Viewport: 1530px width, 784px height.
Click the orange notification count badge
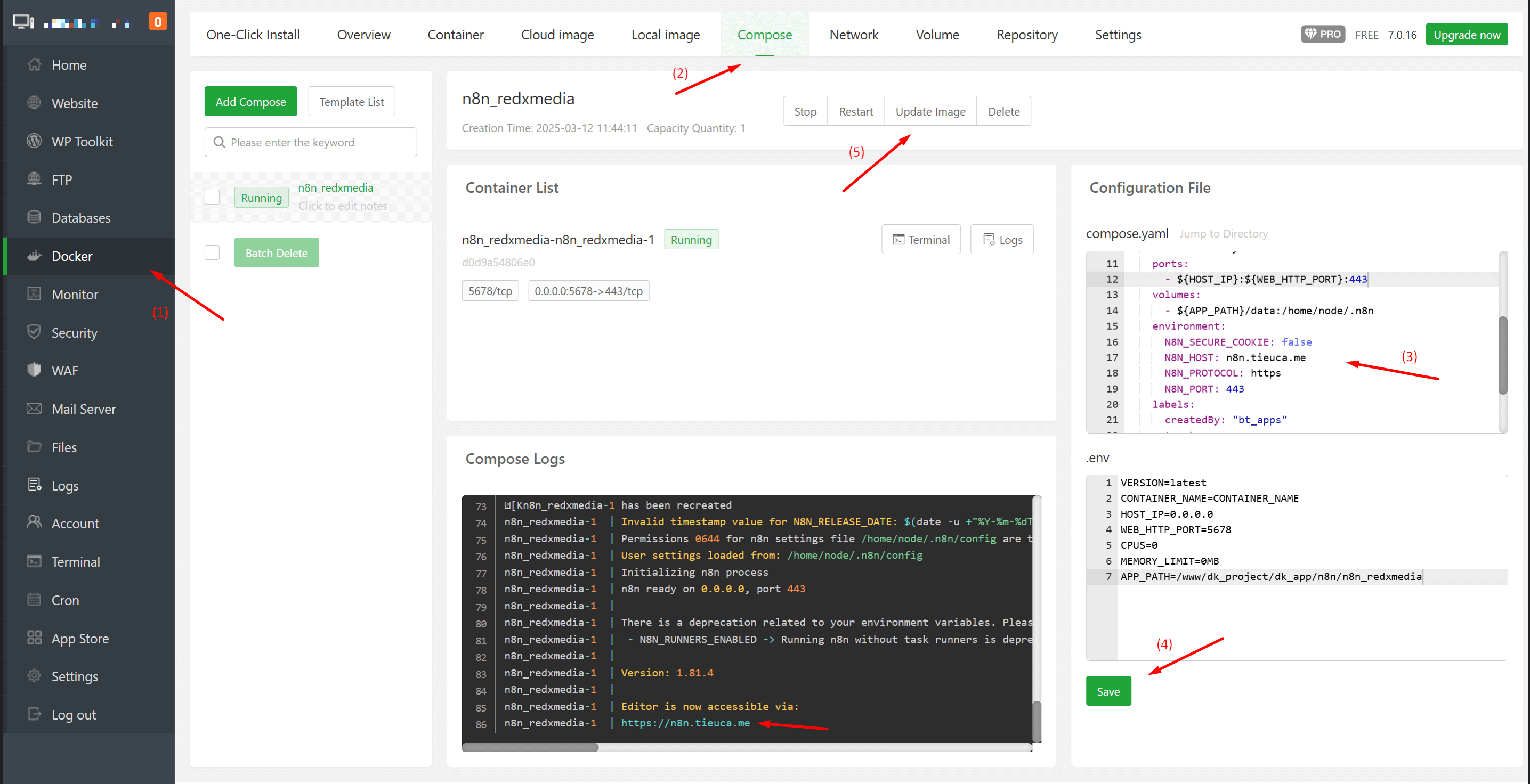pyautogui.click(x=157, y=22)
